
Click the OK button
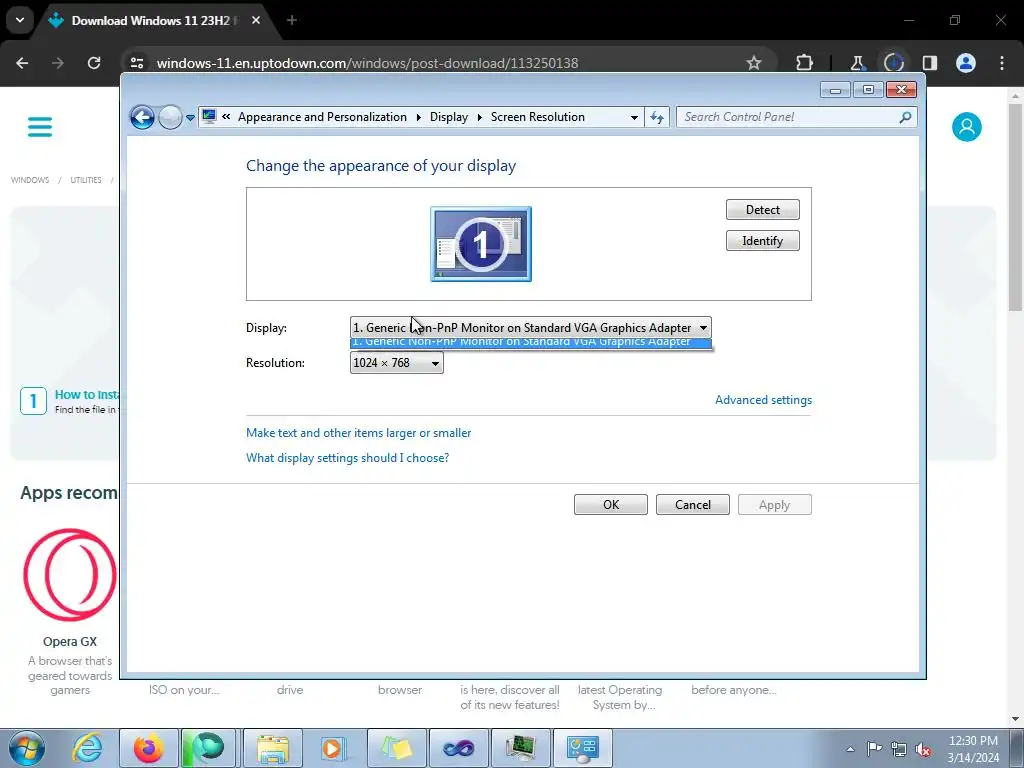[611, 505]
